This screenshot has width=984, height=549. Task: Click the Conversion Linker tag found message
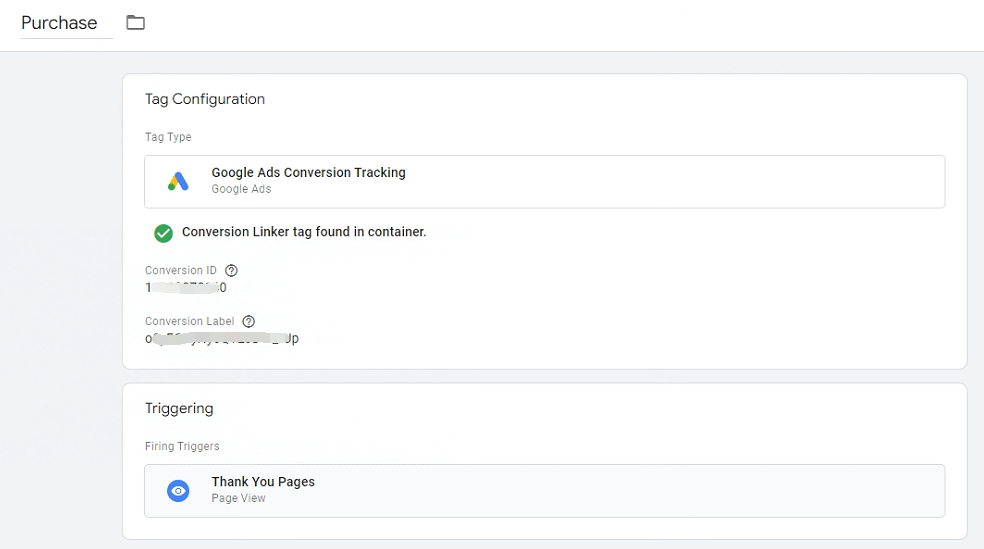(304, 232)
